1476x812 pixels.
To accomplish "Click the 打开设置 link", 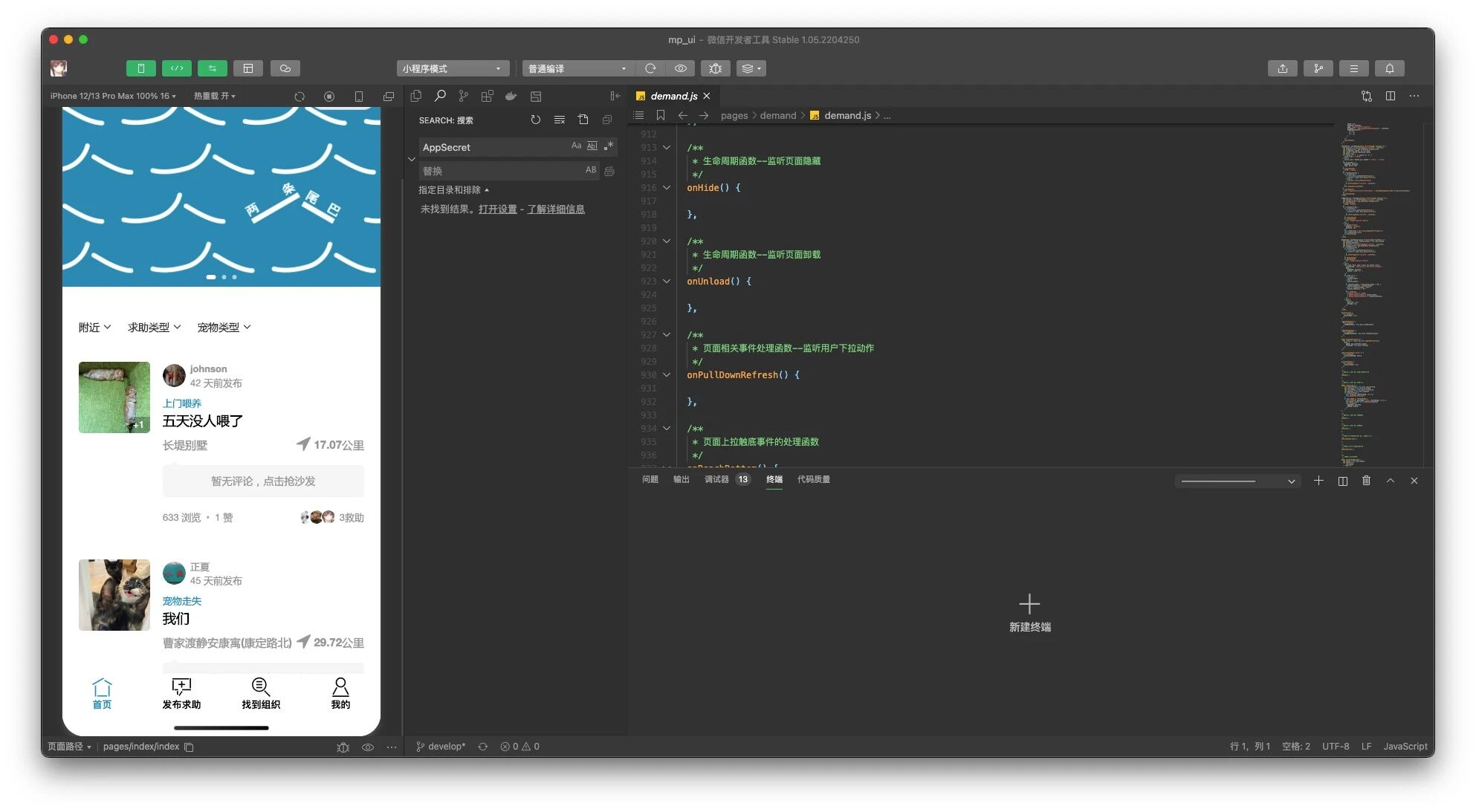I will [497, 210].
